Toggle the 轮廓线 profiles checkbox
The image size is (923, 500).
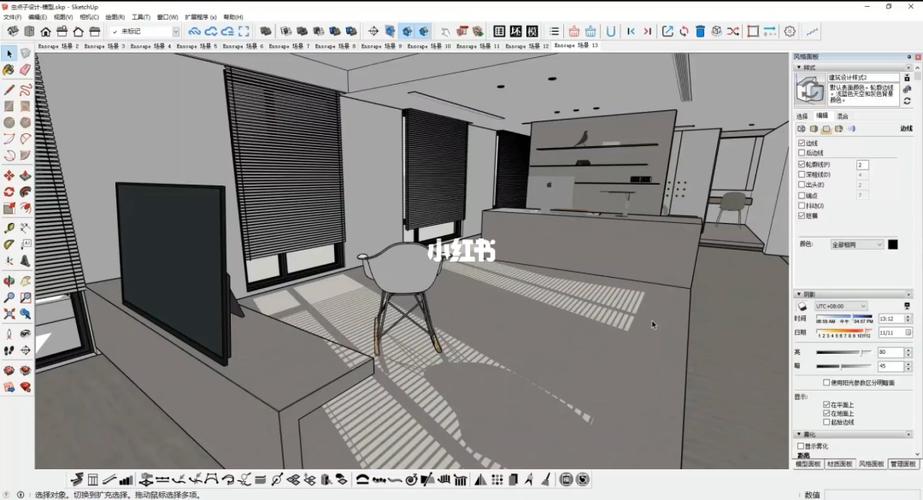(802, 164)
